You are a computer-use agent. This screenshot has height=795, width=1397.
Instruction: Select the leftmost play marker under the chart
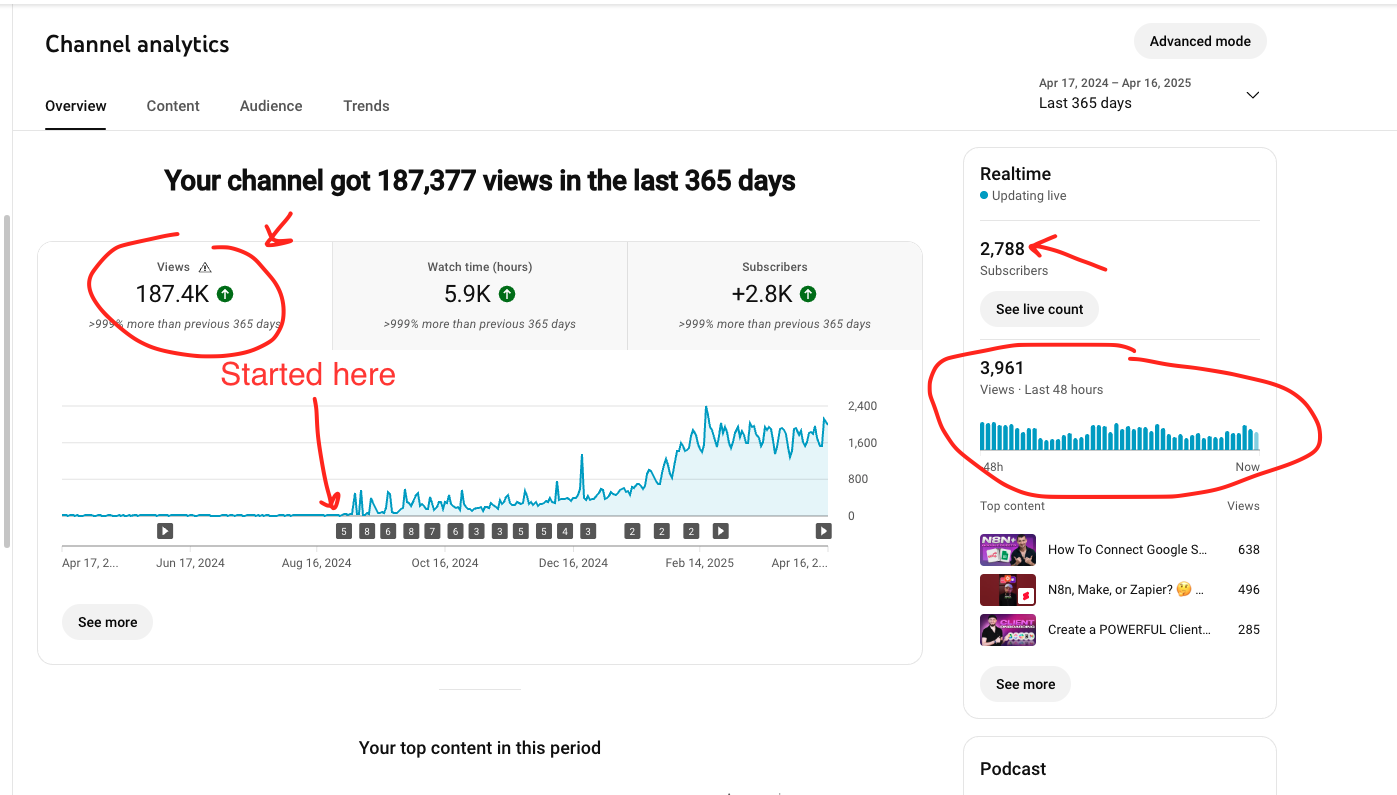pyautogui.click(x=165, y=531)
